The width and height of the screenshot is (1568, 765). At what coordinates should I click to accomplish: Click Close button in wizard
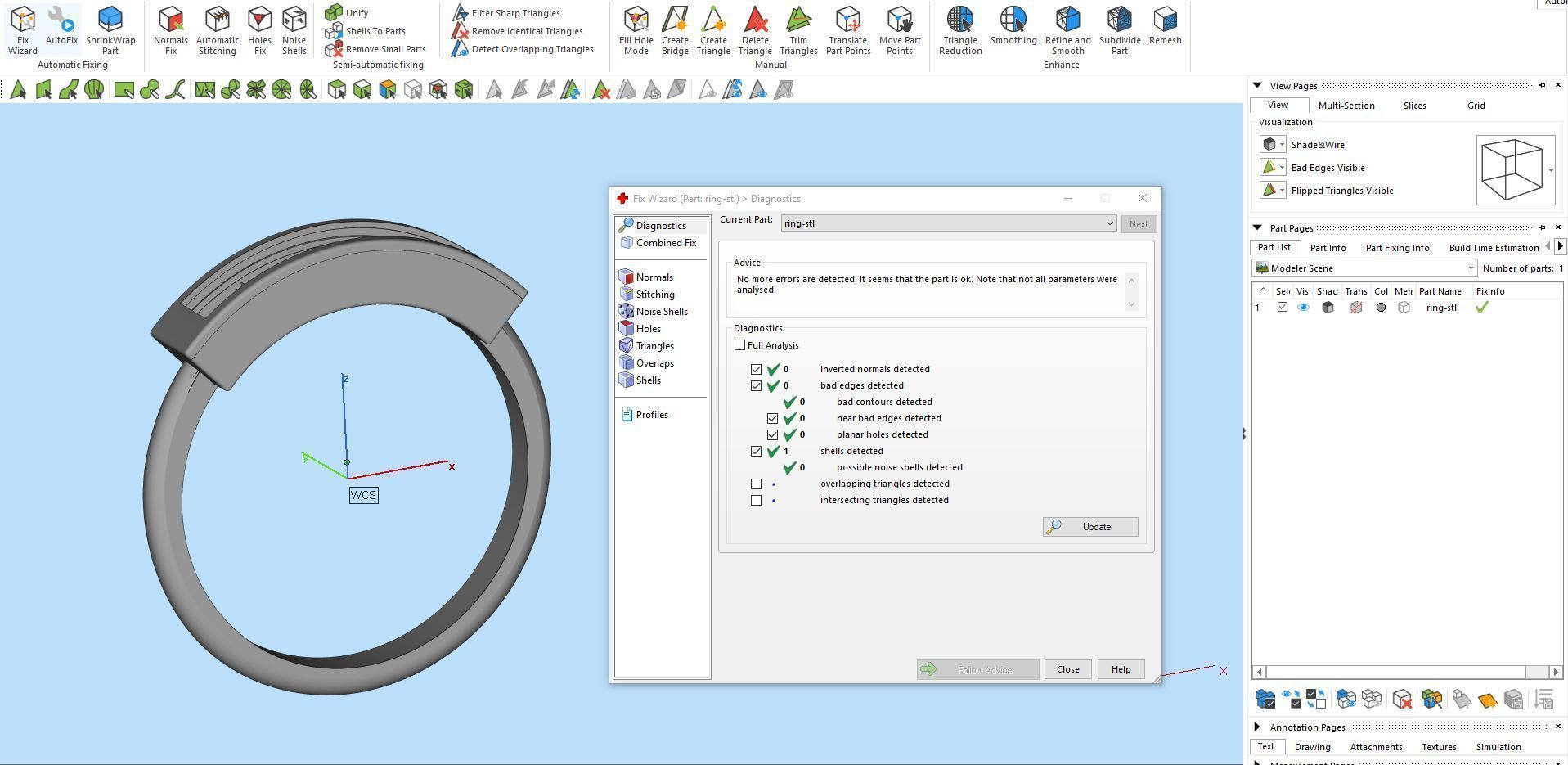click(1067, 669)
